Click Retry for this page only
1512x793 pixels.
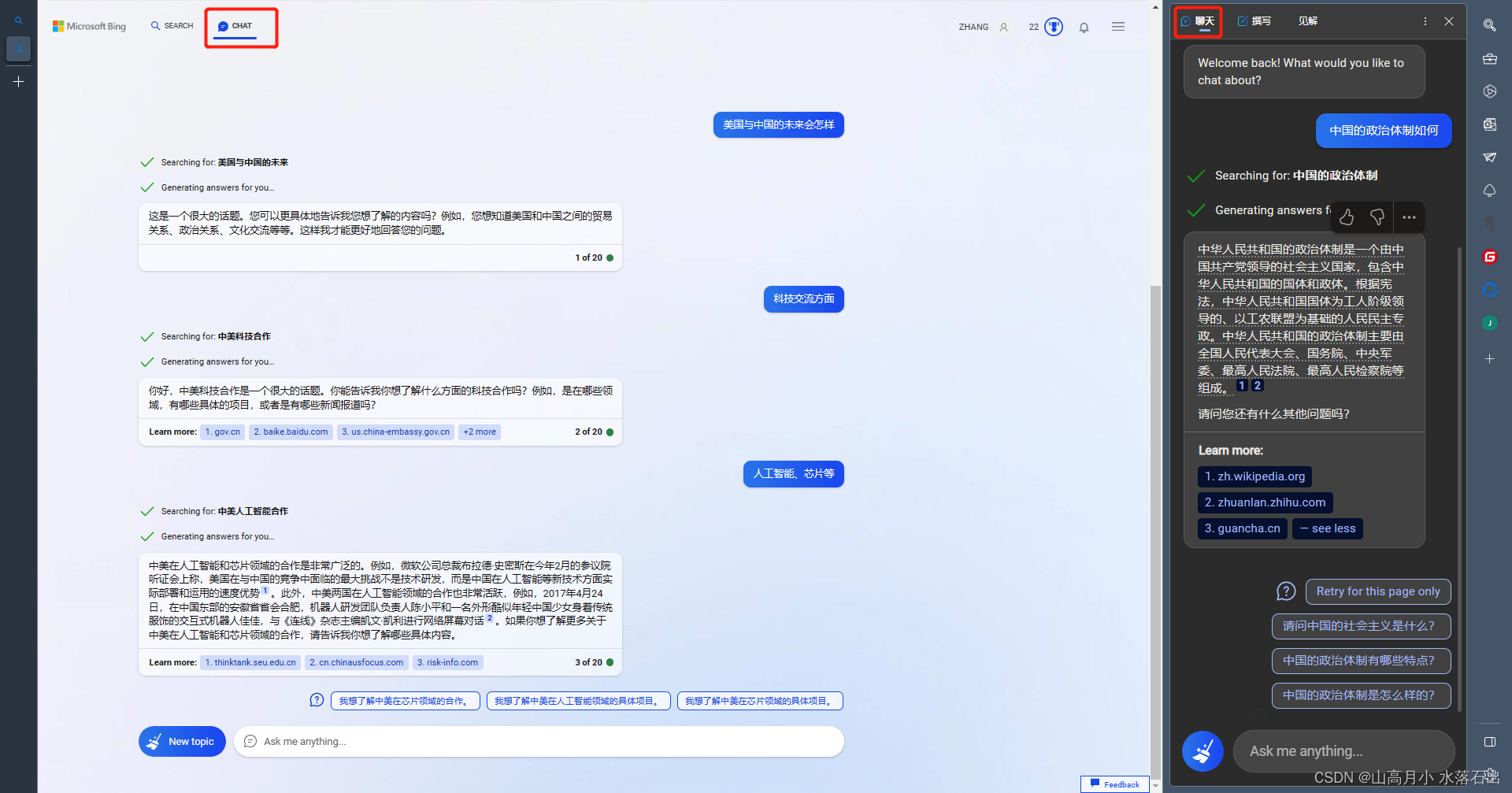pyautogui.click(x=1378, y=591)
